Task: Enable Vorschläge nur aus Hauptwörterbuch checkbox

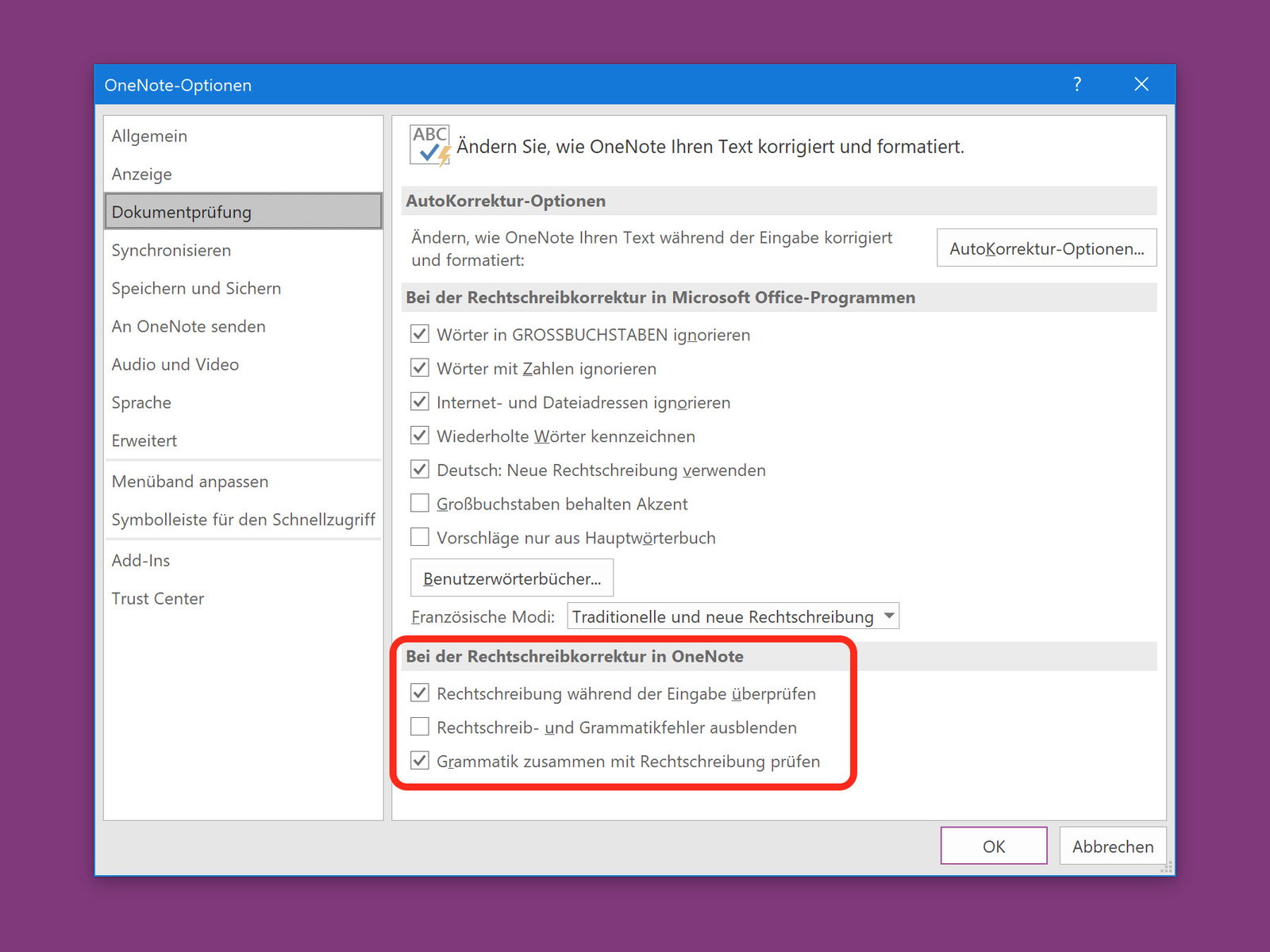Action: 420,537
